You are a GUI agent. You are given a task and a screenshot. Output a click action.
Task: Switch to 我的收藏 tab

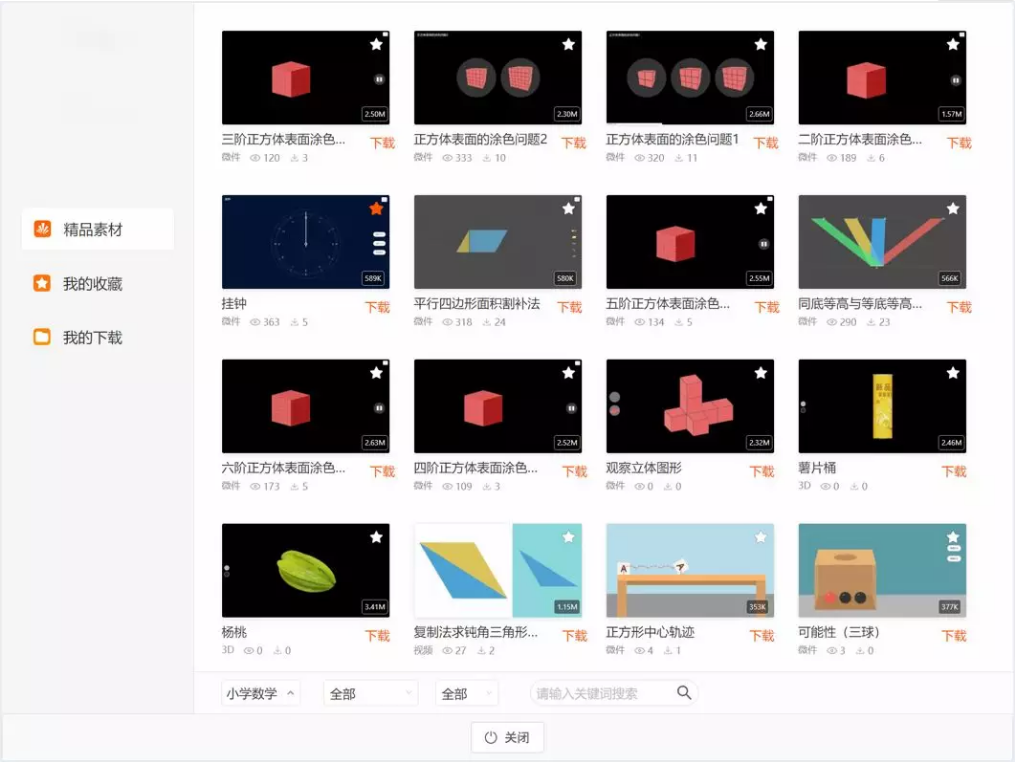pyautogui.click(x=92, y=284)
